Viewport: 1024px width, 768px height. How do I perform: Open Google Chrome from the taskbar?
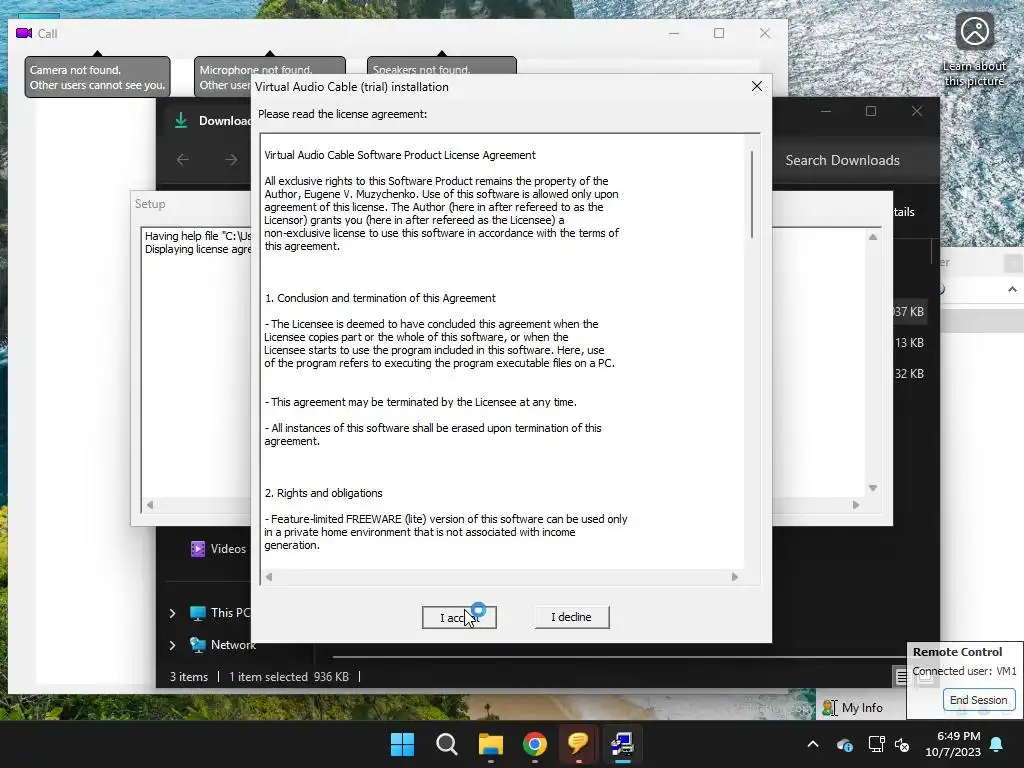coord(534,744)
